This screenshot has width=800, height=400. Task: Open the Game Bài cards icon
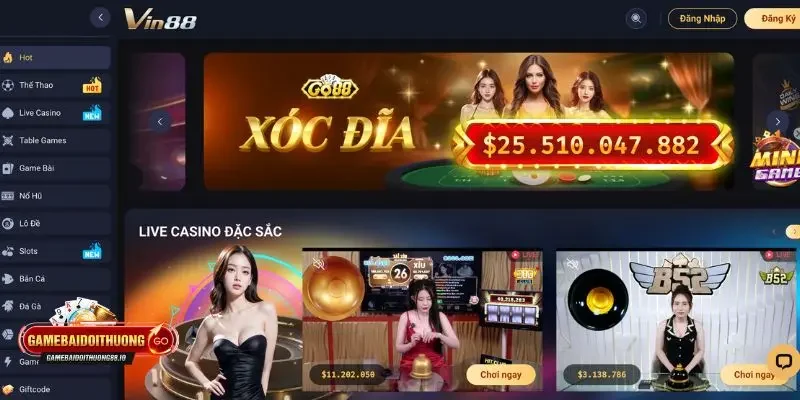(x=8, y=168)
